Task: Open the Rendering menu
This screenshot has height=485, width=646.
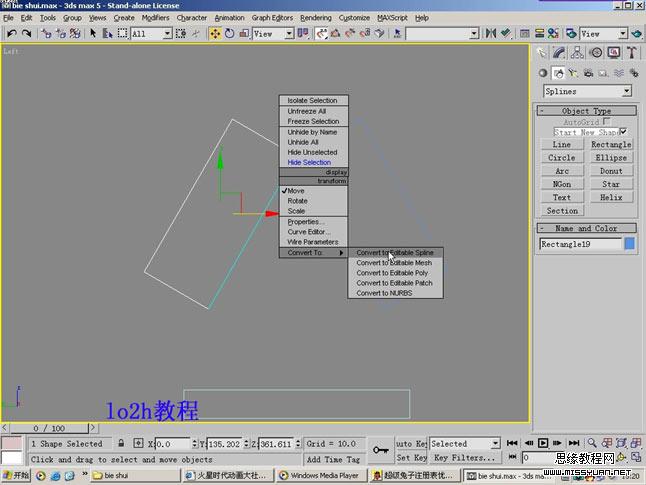Action: pyautogui.click(x=316, y=18)
